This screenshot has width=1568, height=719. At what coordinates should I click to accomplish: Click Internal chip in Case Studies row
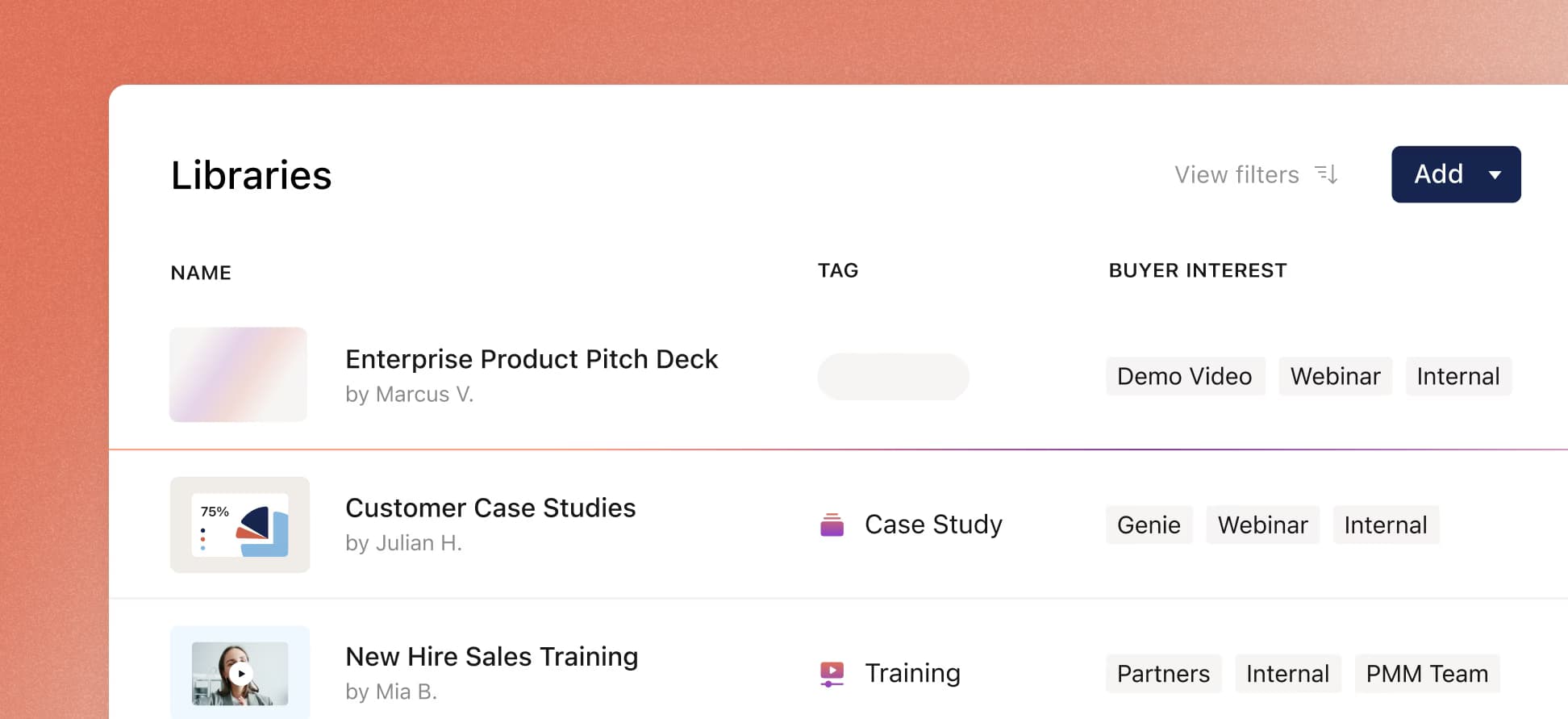pos(1385,525)
